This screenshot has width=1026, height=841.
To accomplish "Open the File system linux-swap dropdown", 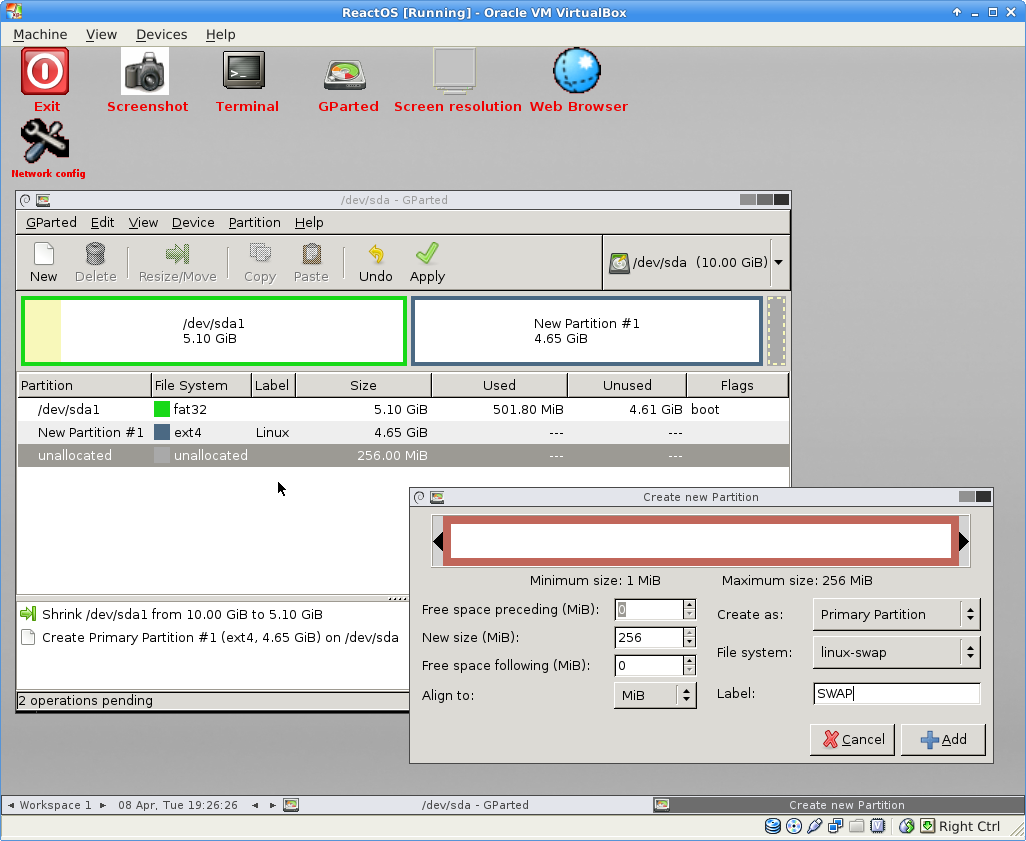I will pos(896,653).
